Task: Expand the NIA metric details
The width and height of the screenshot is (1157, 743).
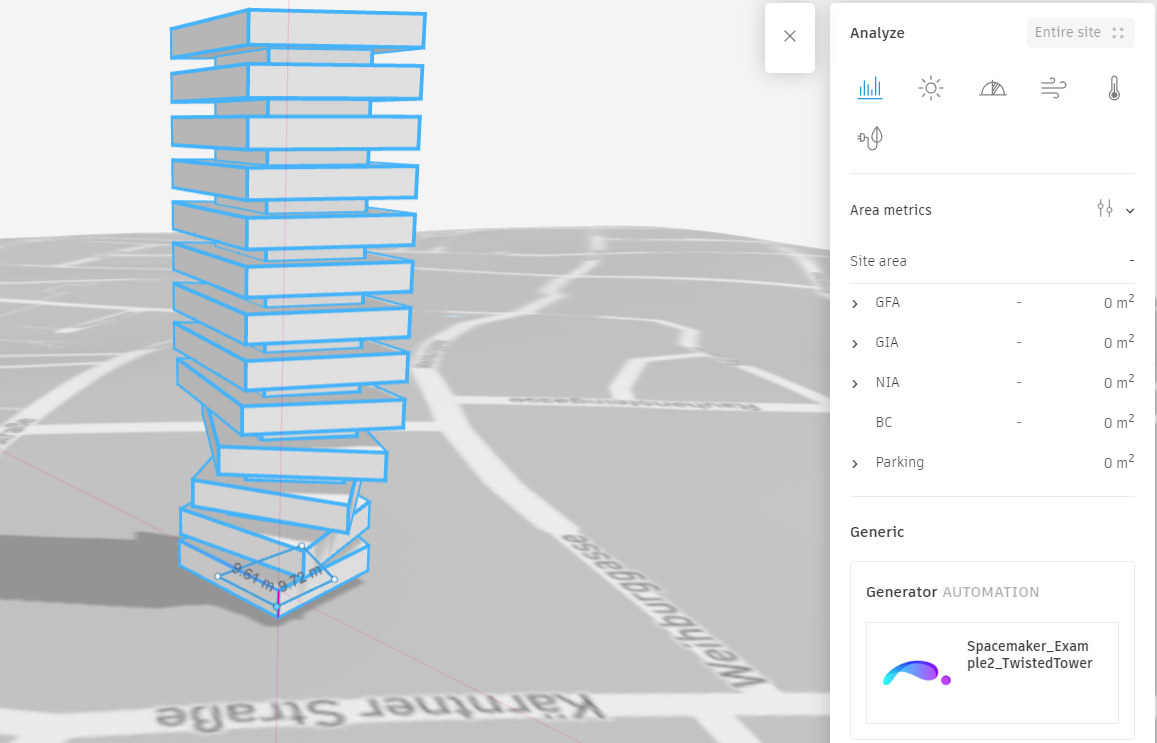Action: tap(854, 382)
